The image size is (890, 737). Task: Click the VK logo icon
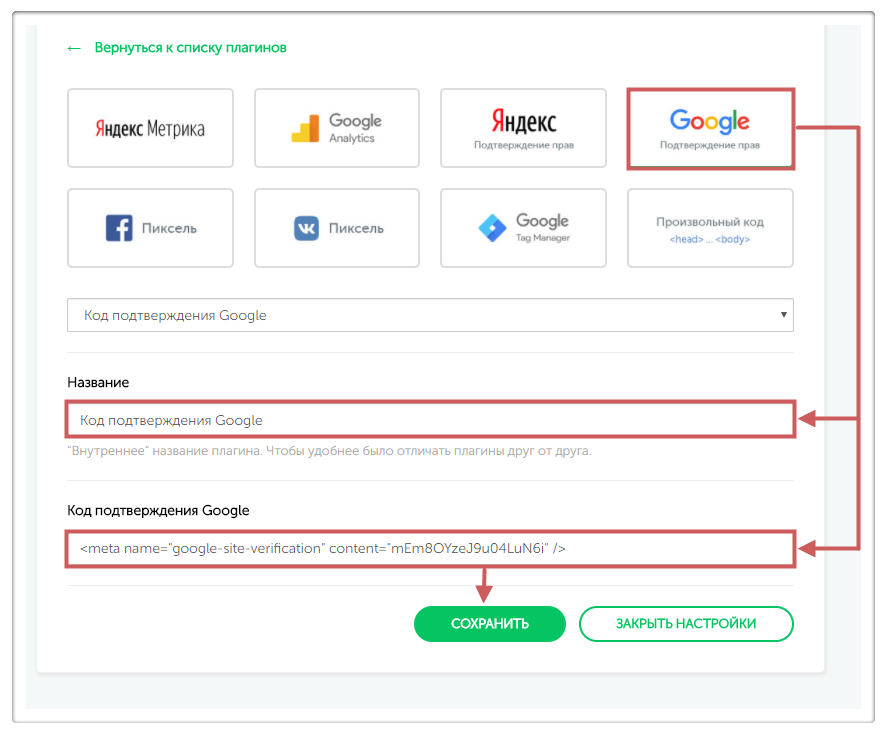pyautogui.click(x=306, y=228)
